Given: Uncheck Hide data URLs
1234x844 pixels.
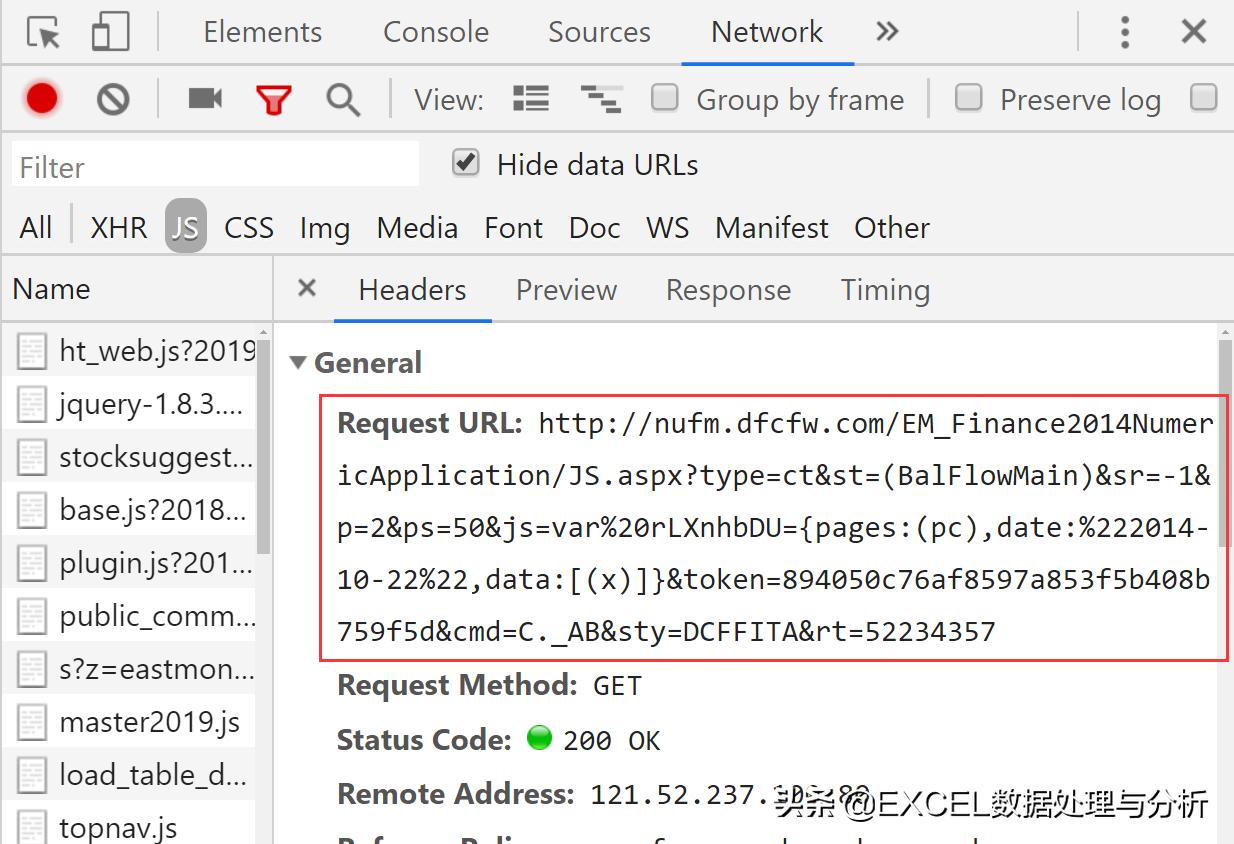Looking at the screenshot, I should pyautogui.click(x=464, y=163).
